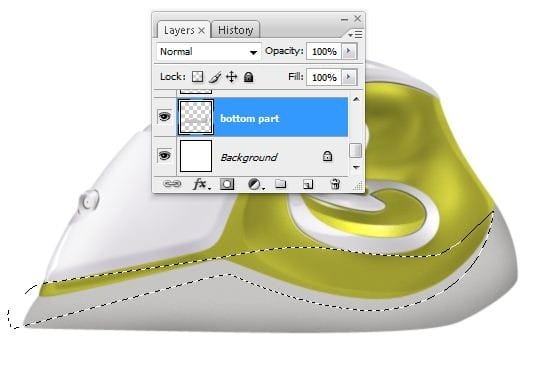
Task: Expand the Opacity slider arrow
Action: (x=349, y=51)
